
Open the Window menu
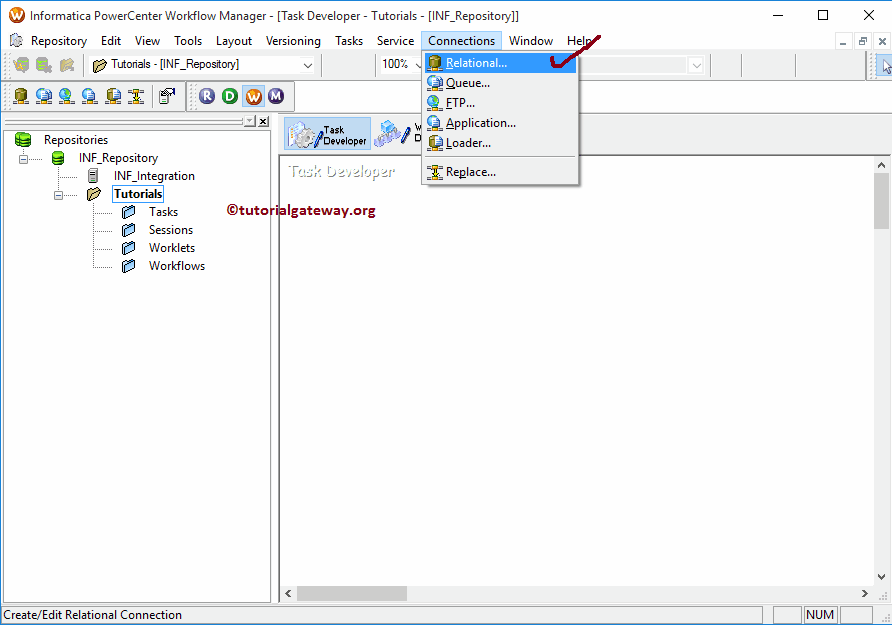tap(531, 41)
